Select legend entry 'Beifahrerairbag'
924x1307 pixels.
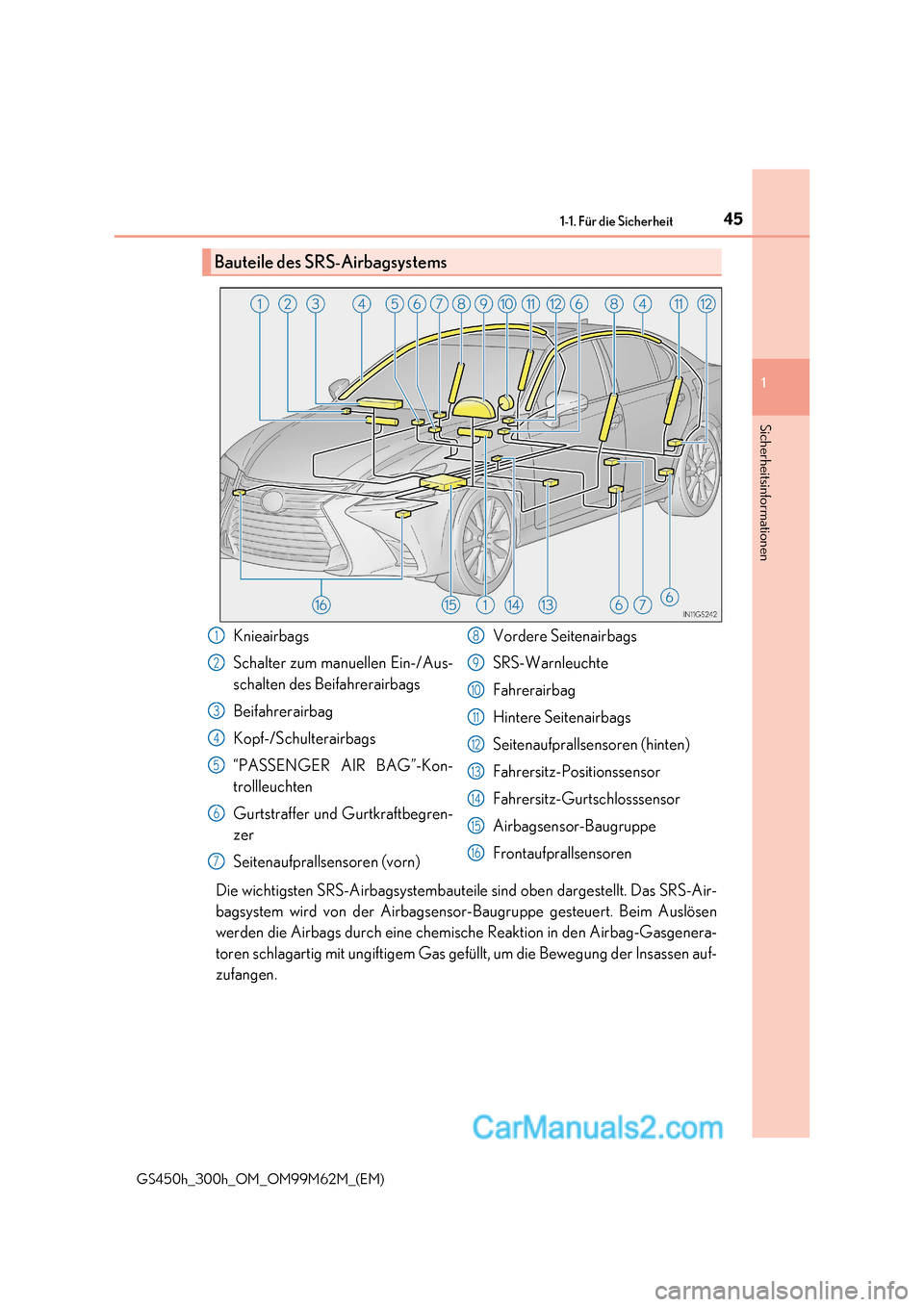pos(282,711)
